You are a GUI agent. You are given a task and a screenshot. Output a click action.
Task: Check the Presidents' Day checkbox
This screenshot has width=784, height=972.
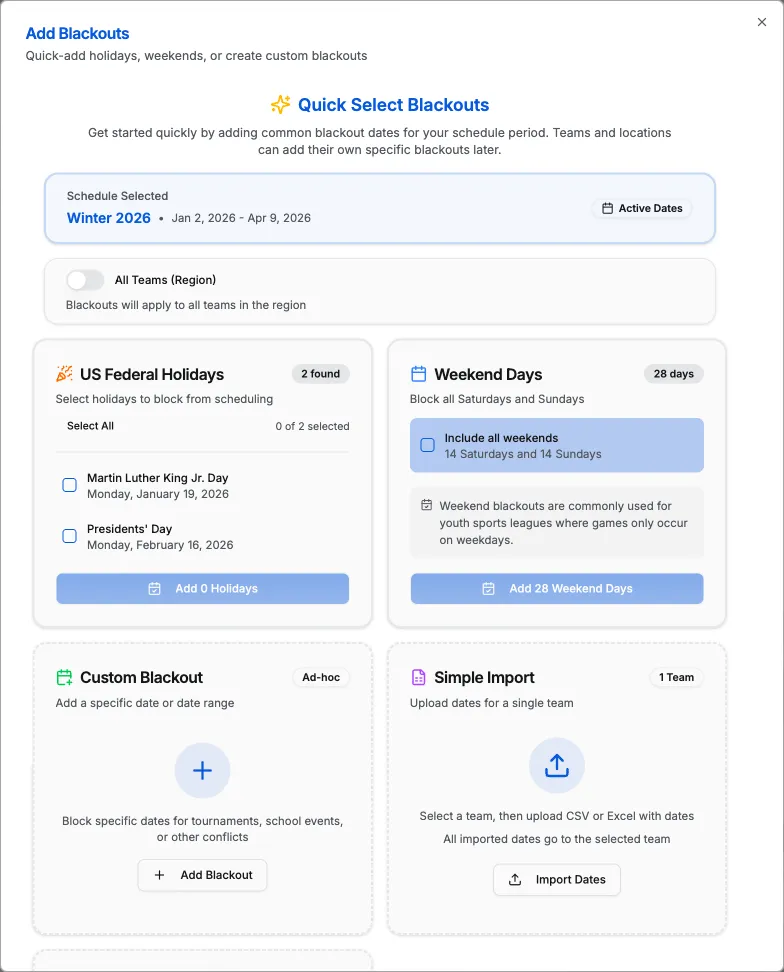69,536
